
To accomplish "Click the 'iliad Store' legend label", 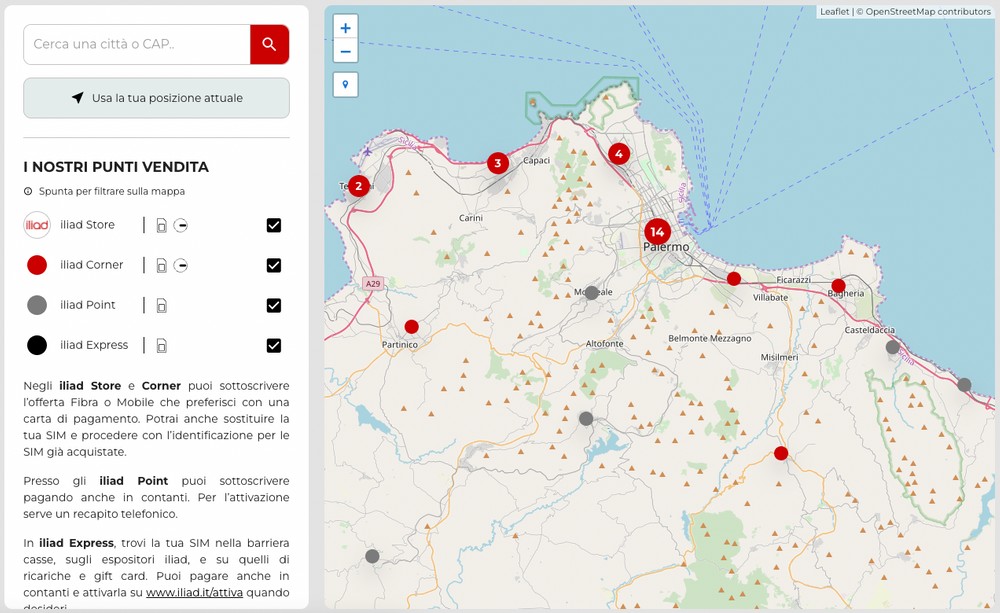I will tap(87, 225).
